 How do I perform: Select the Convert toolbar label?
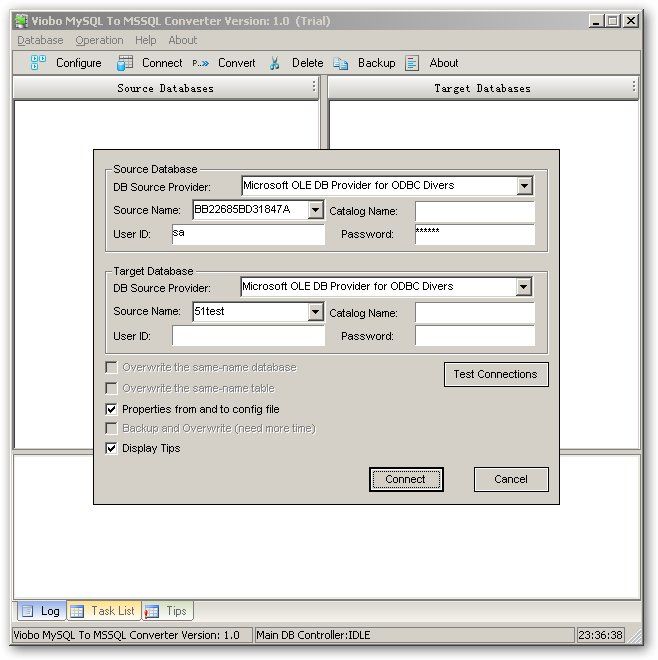pyautogui.click(x=237, y=63)
